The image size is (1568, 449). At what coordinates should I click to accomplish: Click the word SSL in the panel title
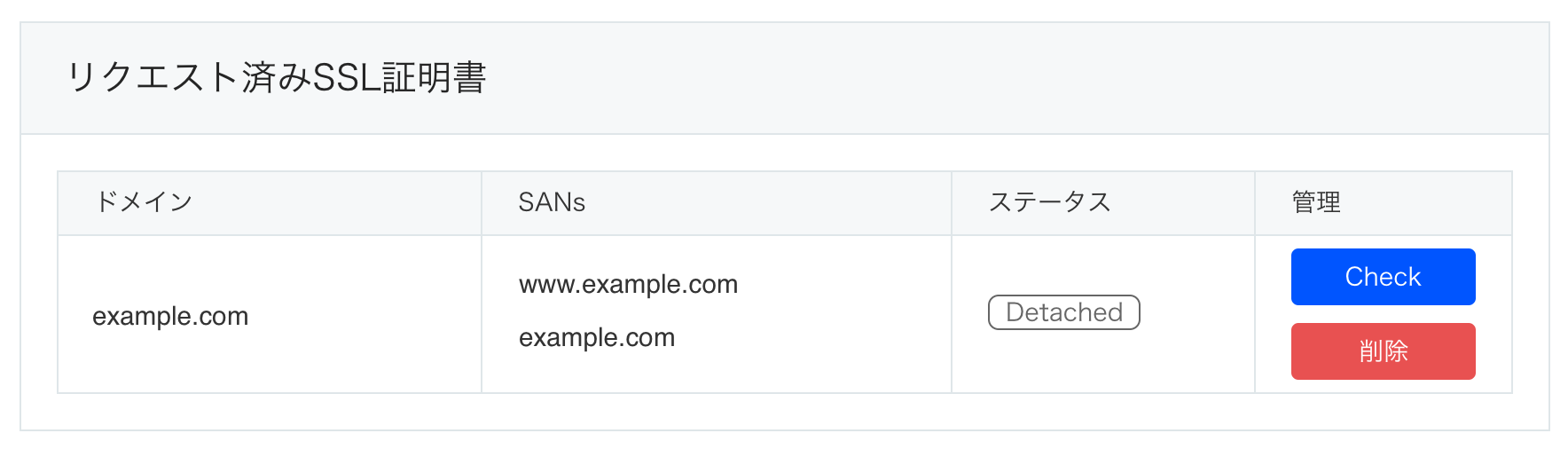(x=348, y=78)
